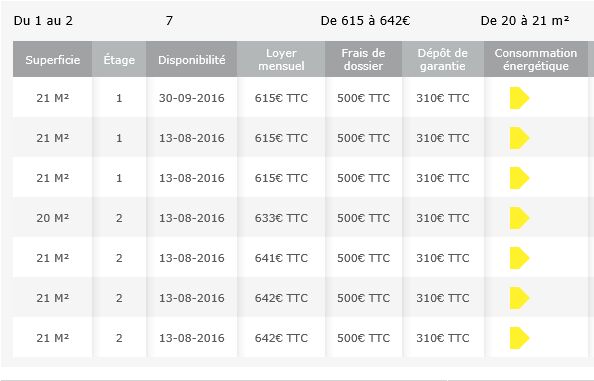Click yellow energy arrow in last table row
Viewport: 594px width, 381px height.
click(x=519, y=338)
